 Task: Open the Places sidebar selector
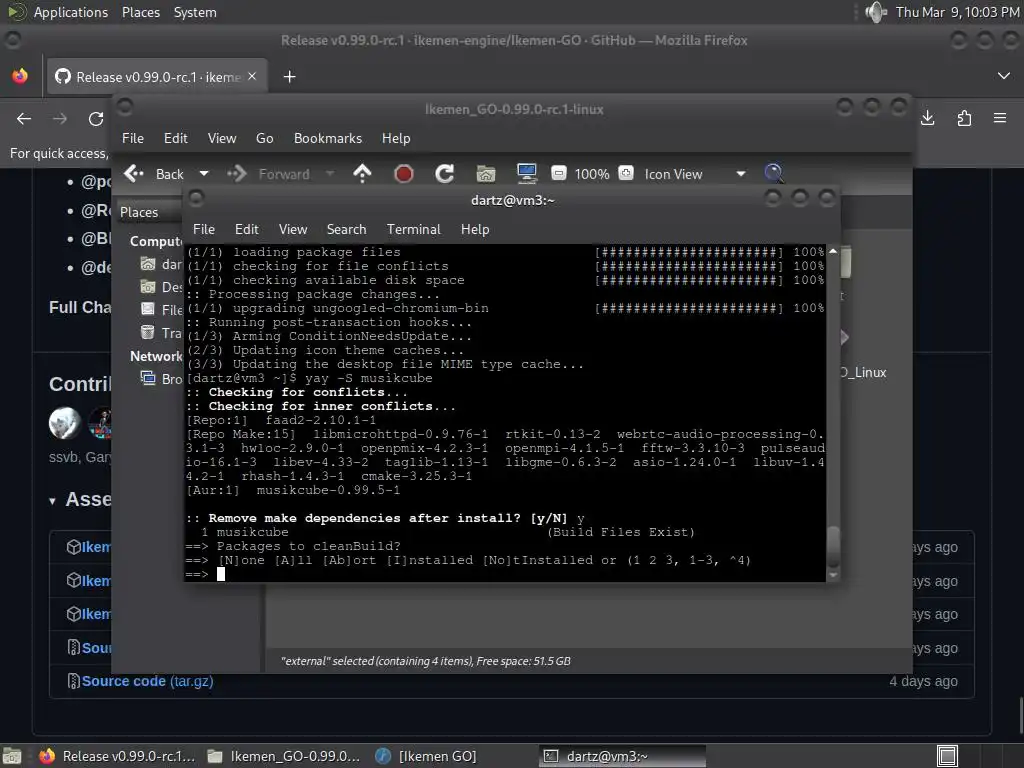pyautogui.click(x=150, y=212)
